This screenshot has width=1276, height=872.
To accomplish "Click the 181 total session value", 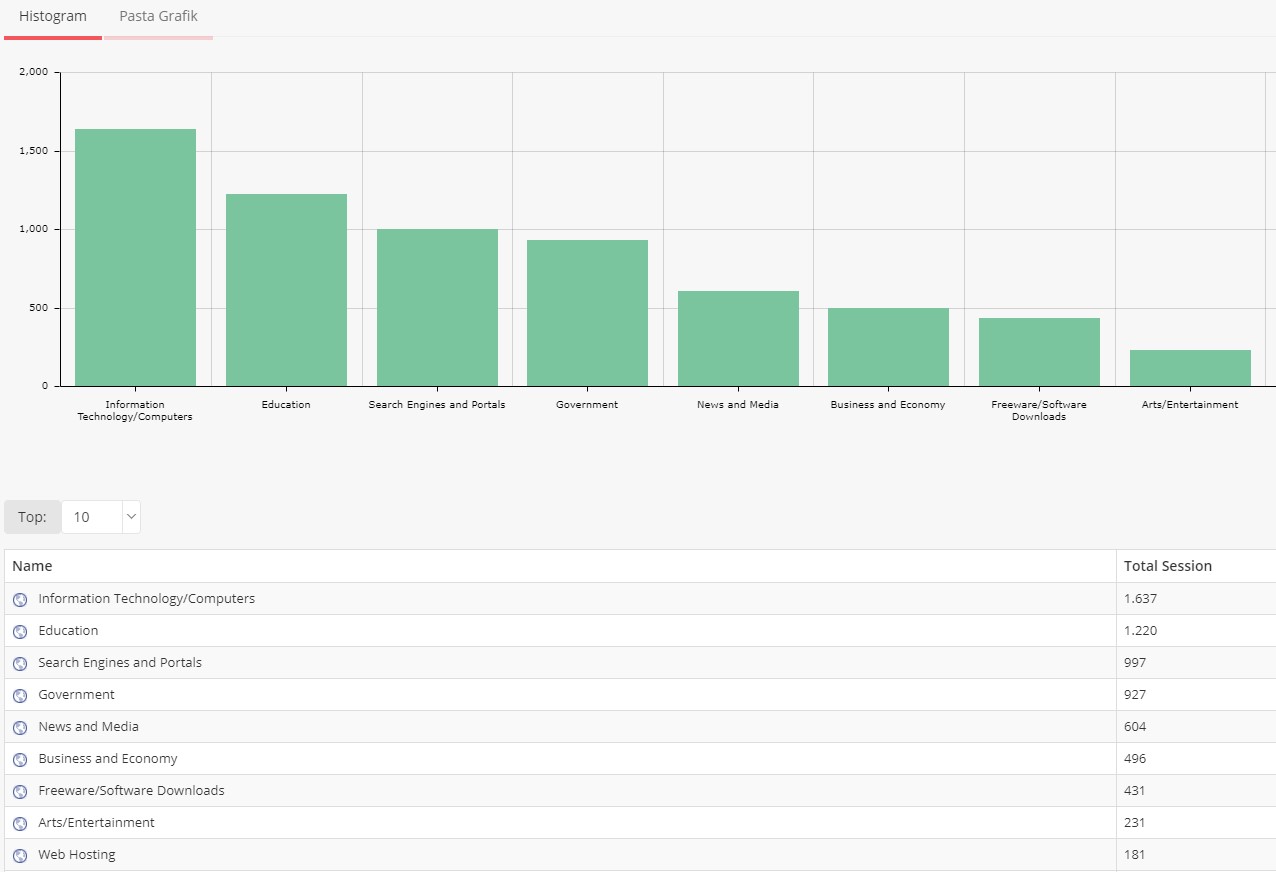I will (x=1135, y=855).
